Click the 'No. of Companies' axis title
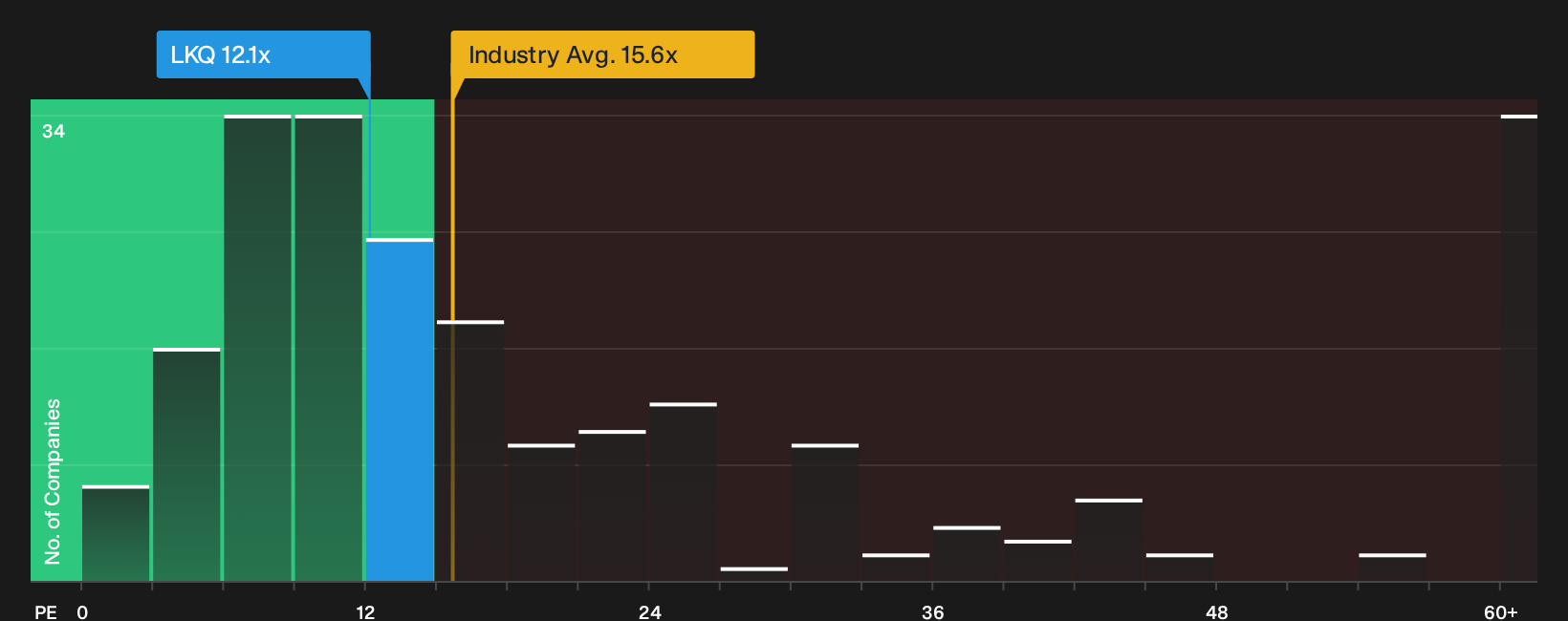This screenshot has height=621, width=1568. pos(53,481)
